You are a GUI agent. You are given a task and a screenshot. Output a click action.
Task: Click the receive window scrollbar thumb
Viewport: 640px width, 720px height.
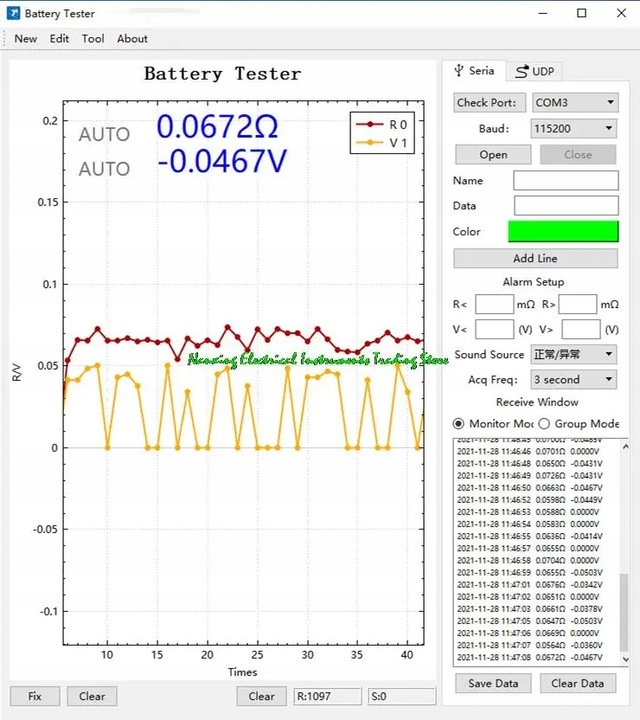[624, 612]
